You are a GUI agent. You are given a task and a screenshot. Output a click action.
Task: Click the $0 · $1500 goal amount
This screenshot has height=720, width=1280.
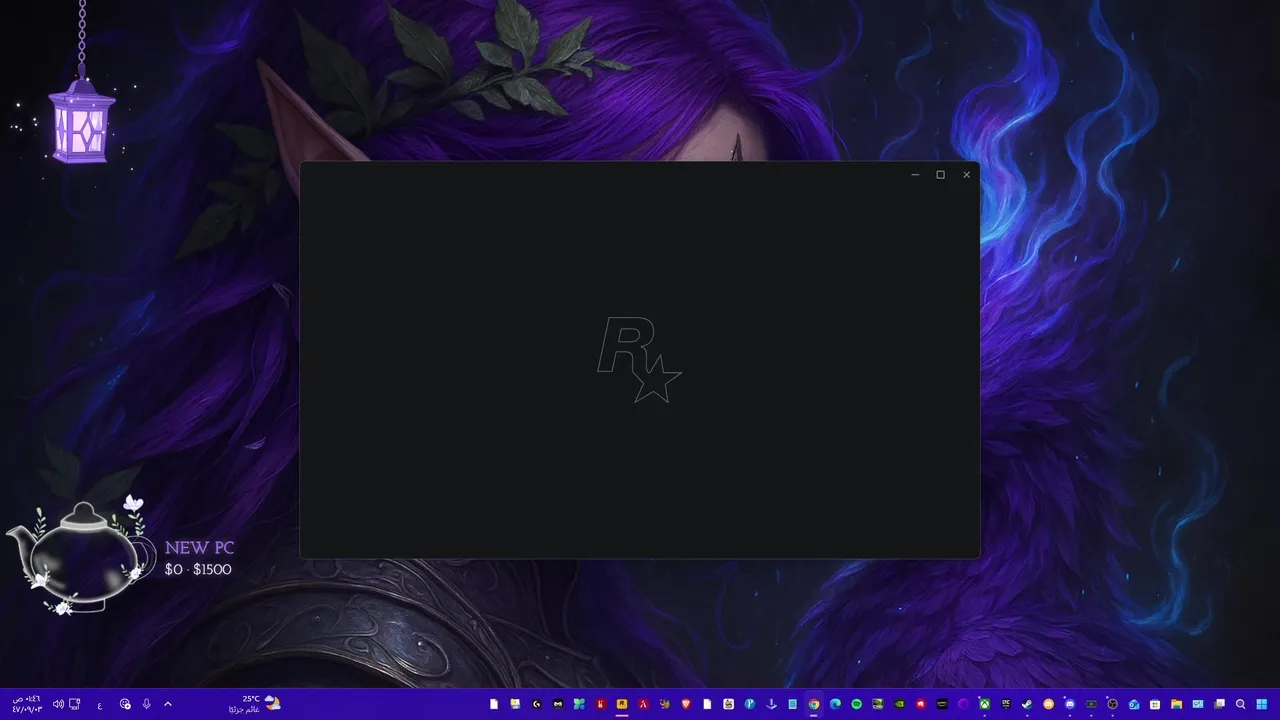198,569
